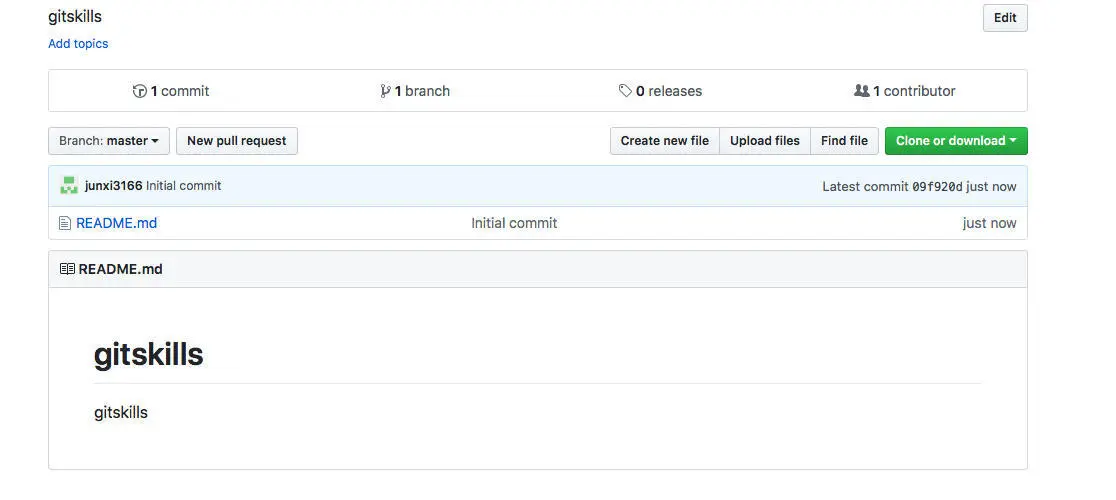Click Initial commit message in README.md row
Viewport: 1116px width, 500px height.
pyautogui.click(x=514, y=223)
